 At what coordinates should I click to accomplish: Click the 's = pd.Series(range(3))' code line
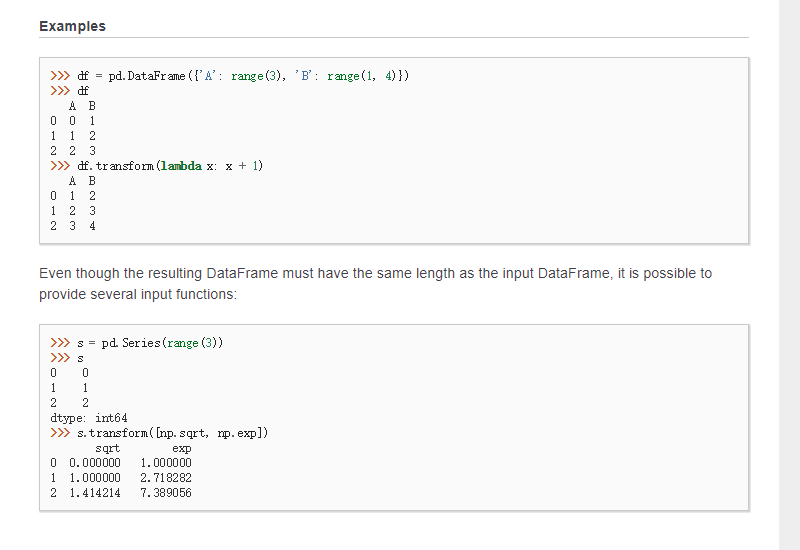click(137, 343)
